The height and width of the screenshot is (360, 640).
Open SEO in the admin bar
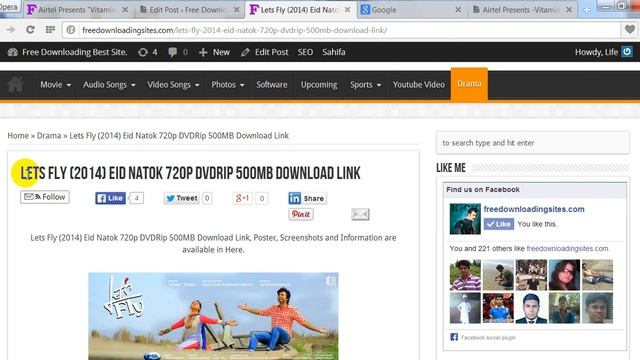click(x=305, y=52)
